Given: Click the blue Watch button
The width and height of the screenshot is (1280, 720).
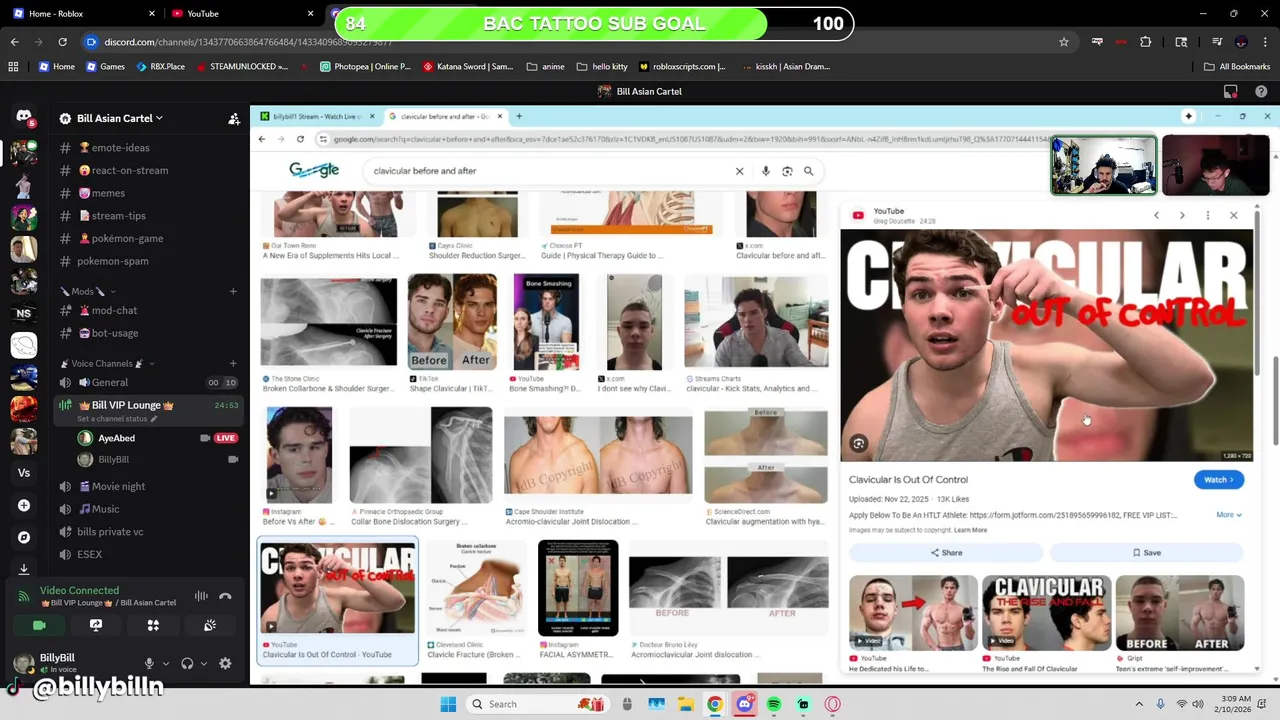Looking at the screenshot, I should 1219,480.
